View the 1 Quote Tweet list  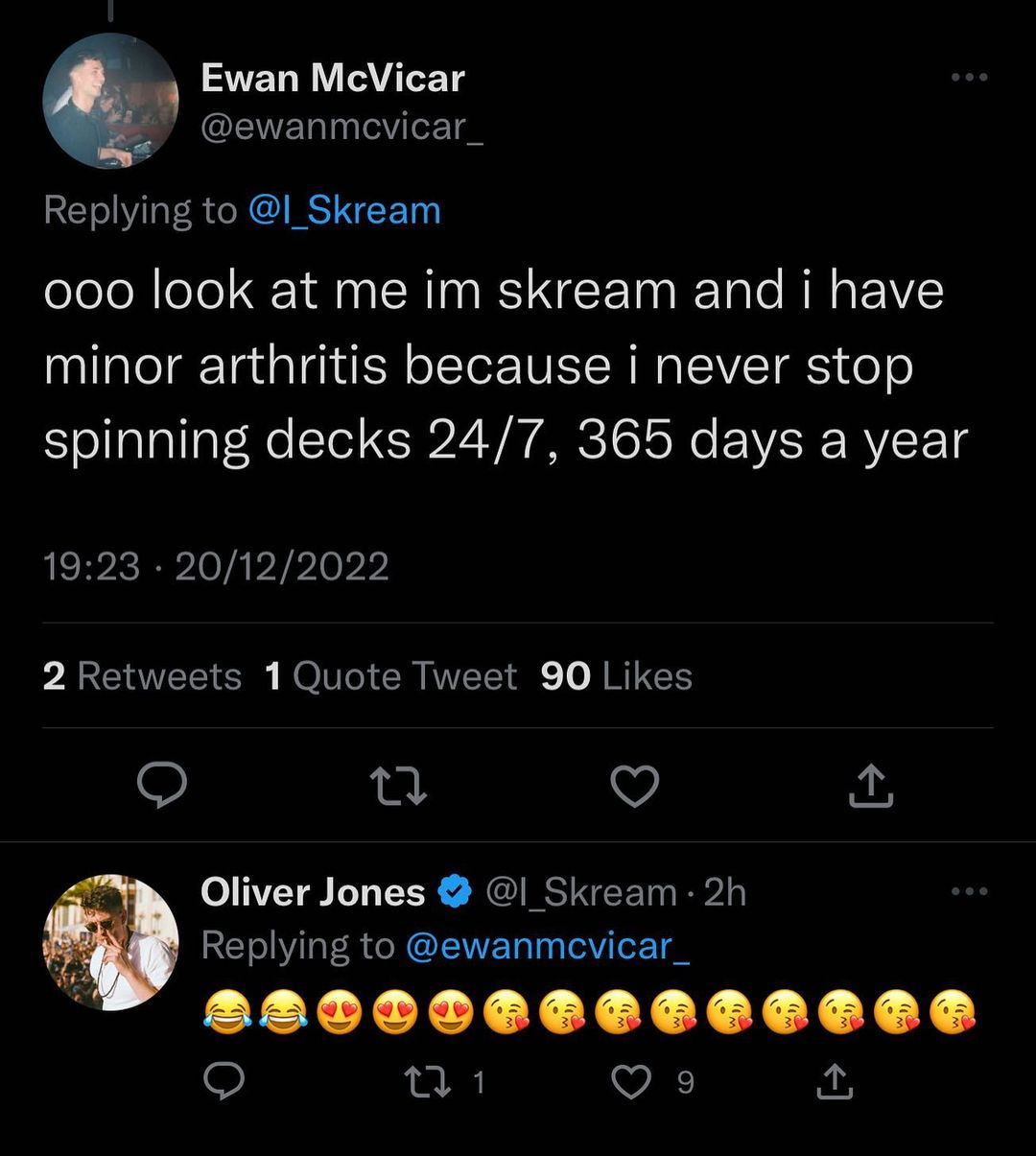pyautogui.click(x=390, y=676)
